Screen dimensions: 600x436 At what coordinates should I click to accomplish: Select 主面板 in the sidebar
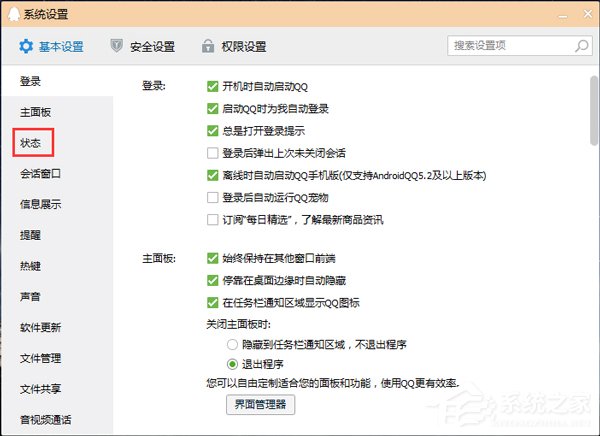click(36, 112)
